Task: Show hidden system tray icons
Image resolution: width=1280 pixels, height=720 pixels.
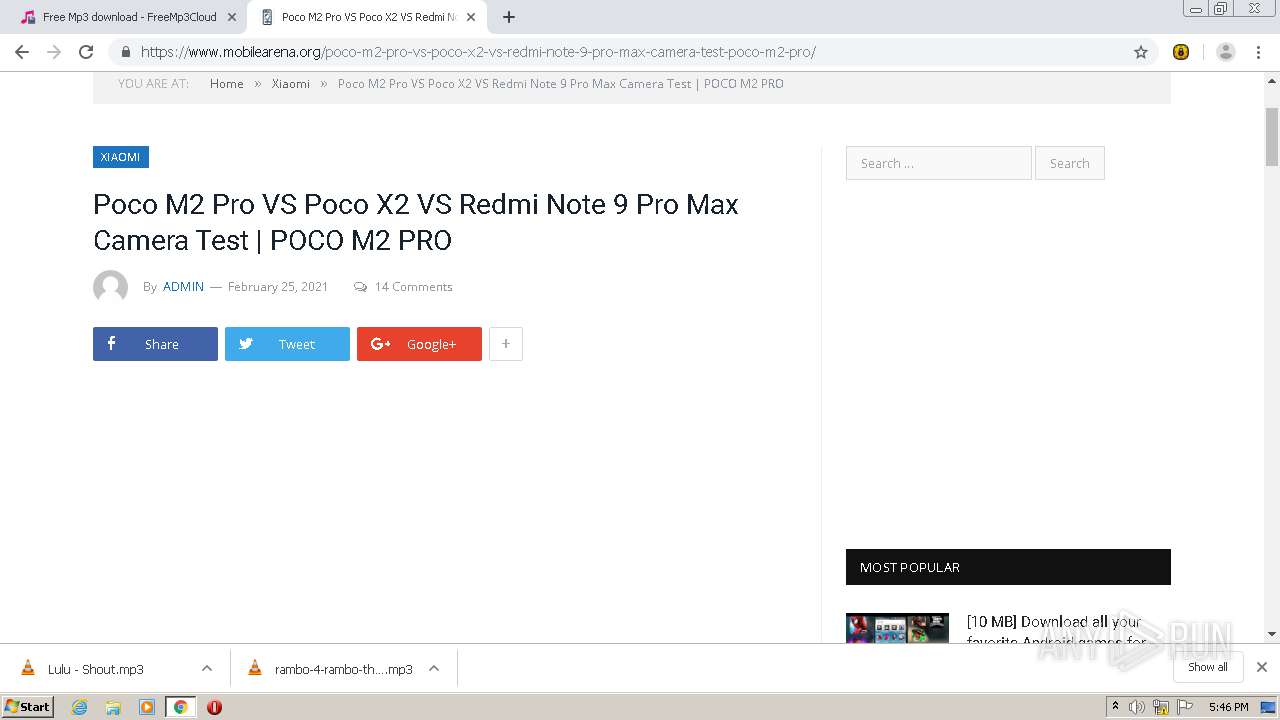Action: click(1115, 707)
